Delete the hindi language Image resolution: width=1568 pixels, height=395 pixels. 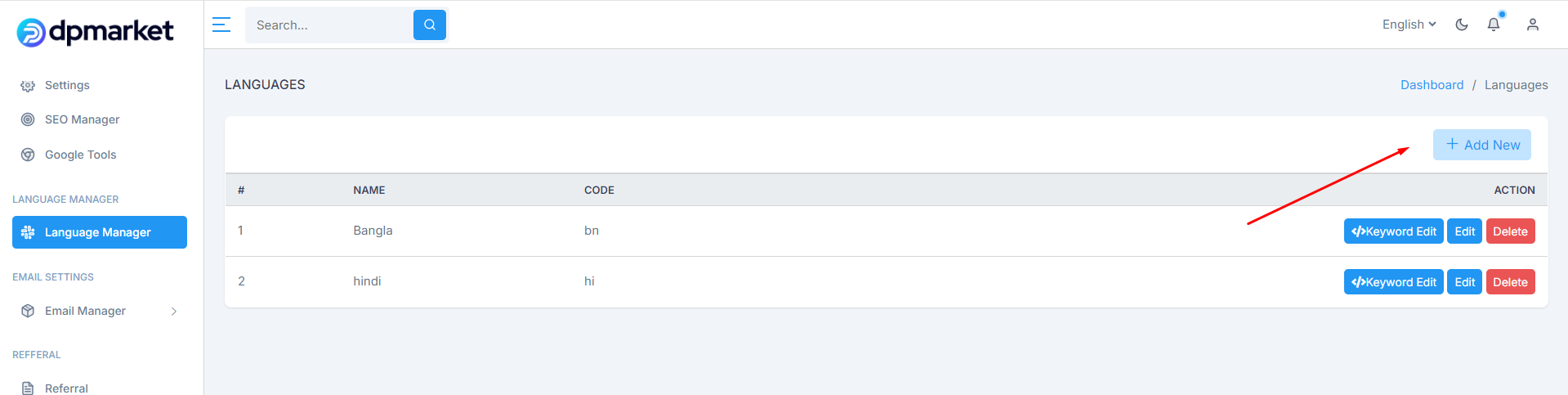1511,282
